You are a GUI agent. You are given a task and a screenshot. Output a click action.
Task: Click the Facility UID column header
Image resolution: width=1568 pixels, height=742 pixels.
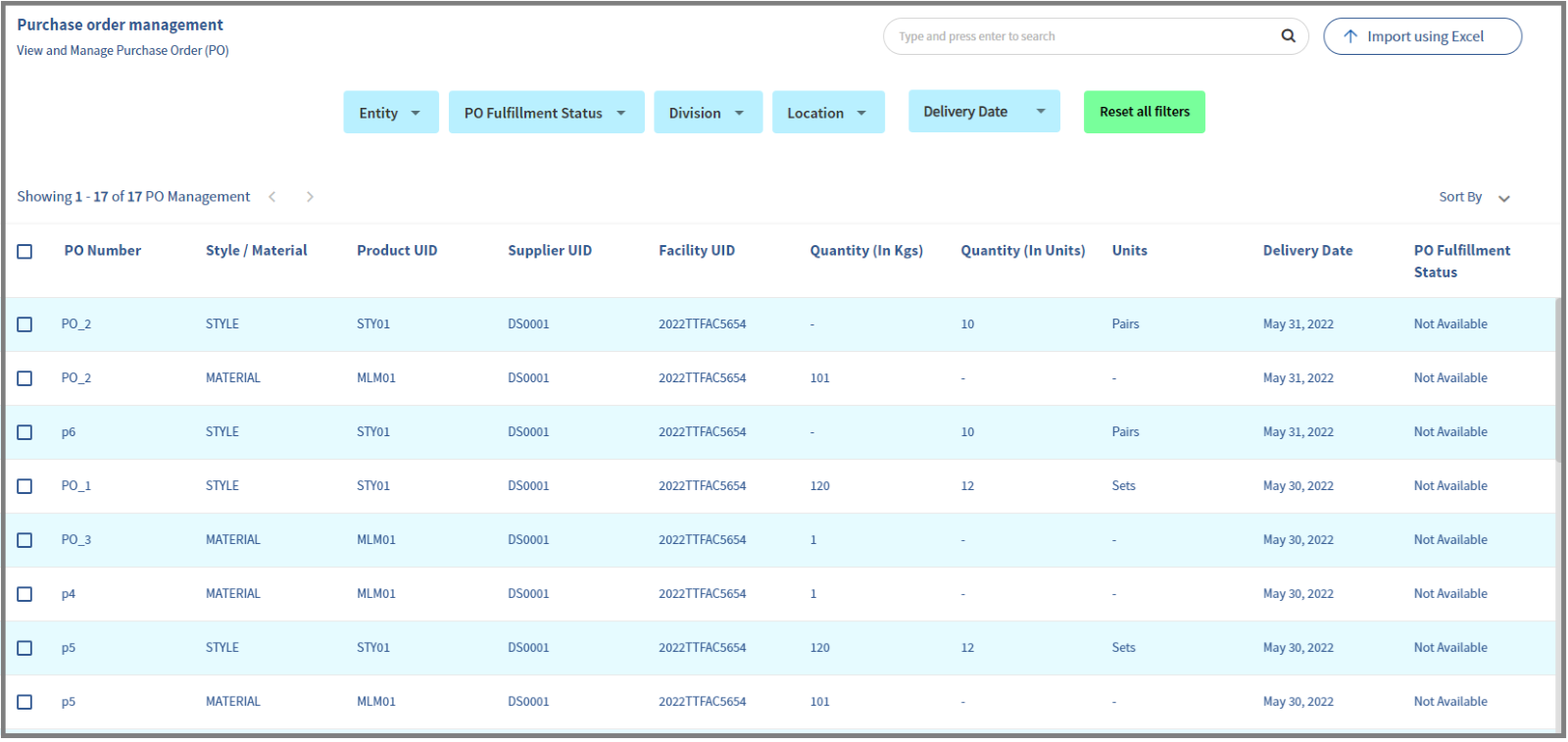click(x=697, y=251)
